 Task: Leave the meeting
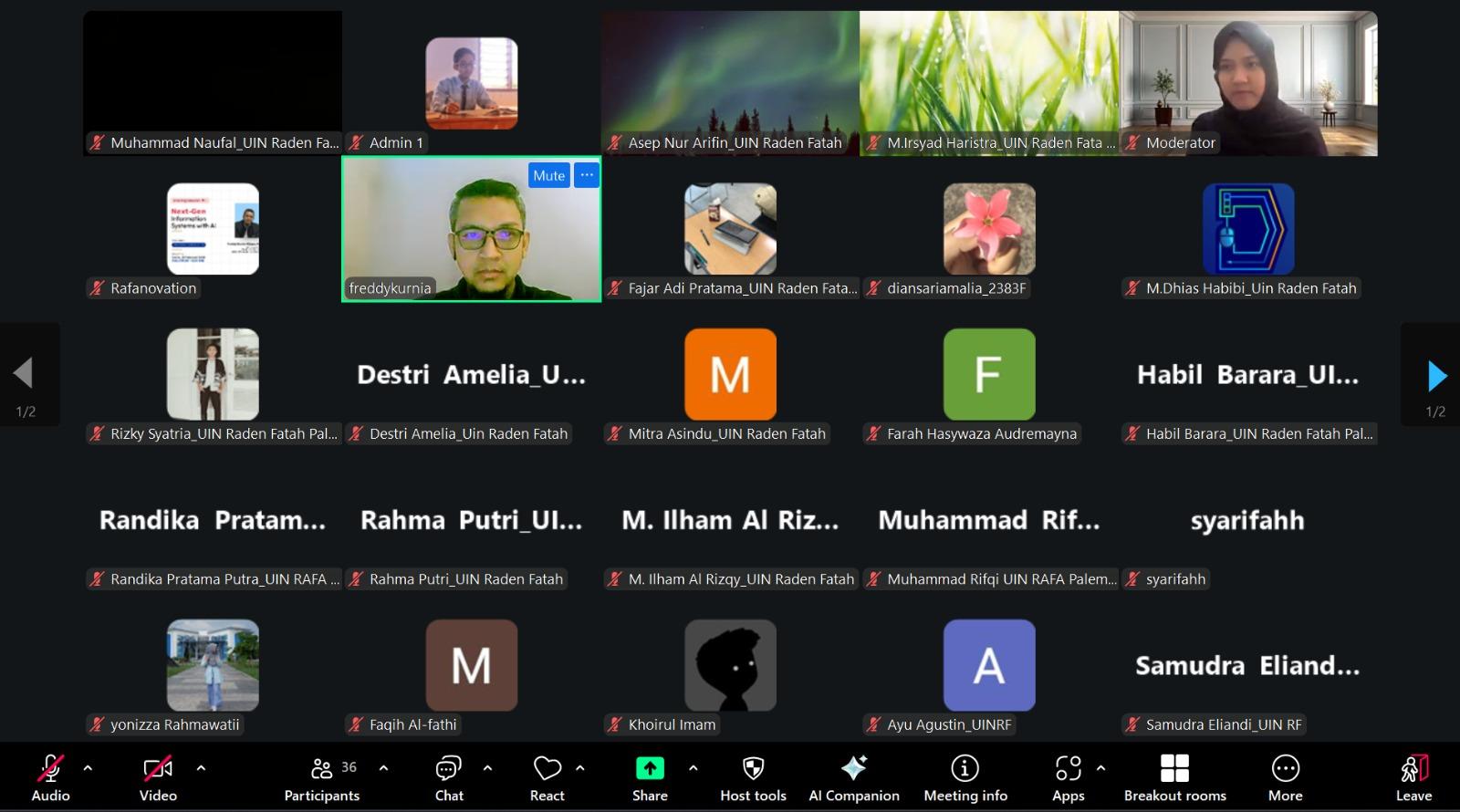1413,777
